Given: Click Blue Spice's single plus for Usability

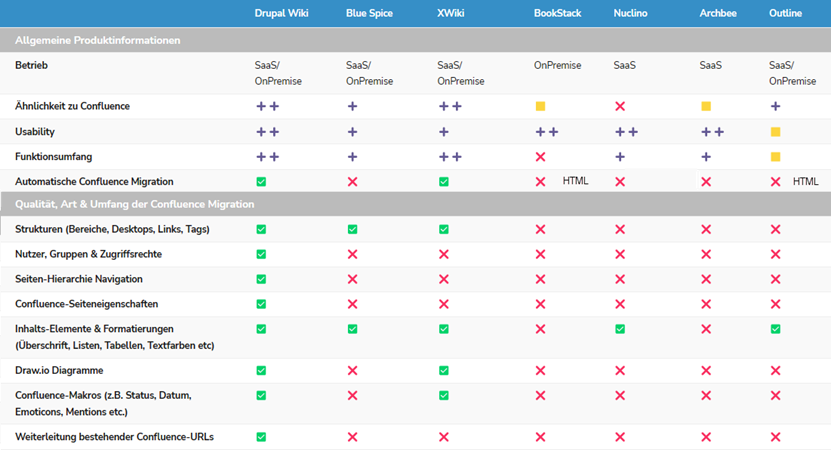Looking at the screenshot, I should [x=352, y=132].
